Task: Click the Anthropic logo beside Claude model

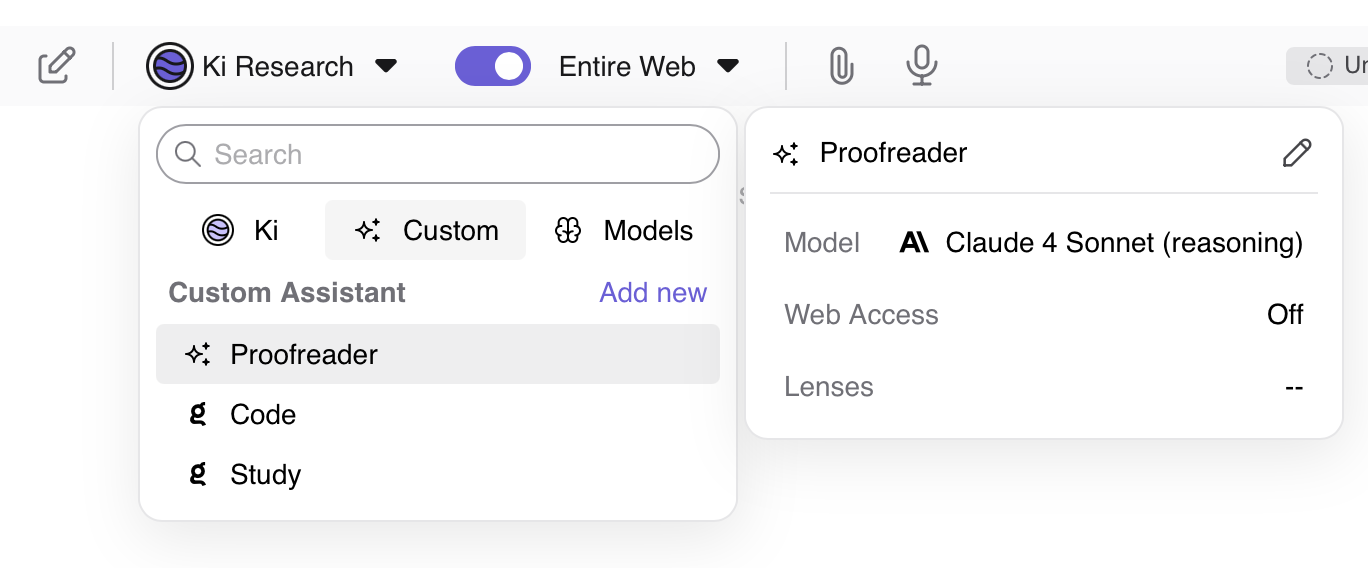Action: coord(914,243)
